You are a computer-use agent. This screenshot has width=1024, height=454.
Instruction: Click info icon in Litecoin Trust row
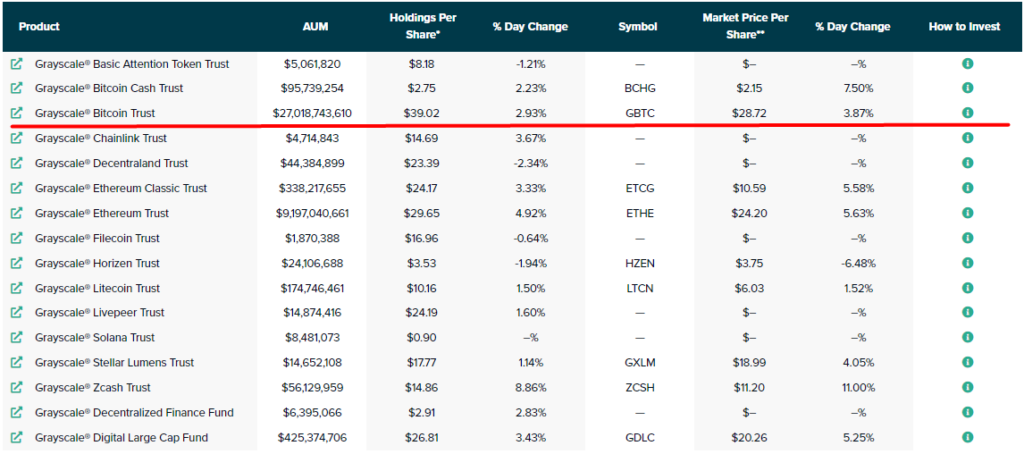[x=967, y=288]
